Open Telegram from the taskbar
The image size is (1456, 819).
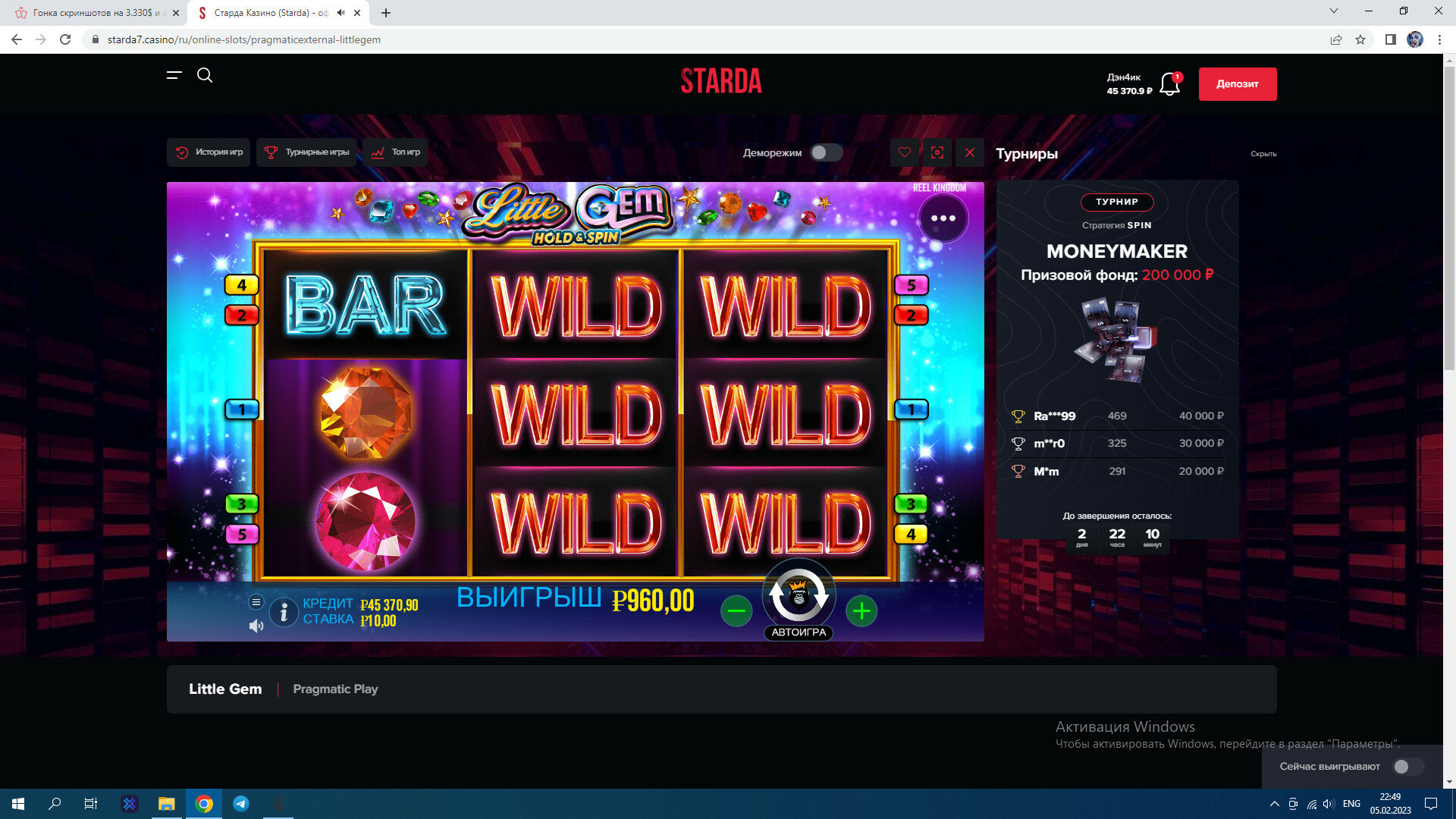[x=241, y=804]
